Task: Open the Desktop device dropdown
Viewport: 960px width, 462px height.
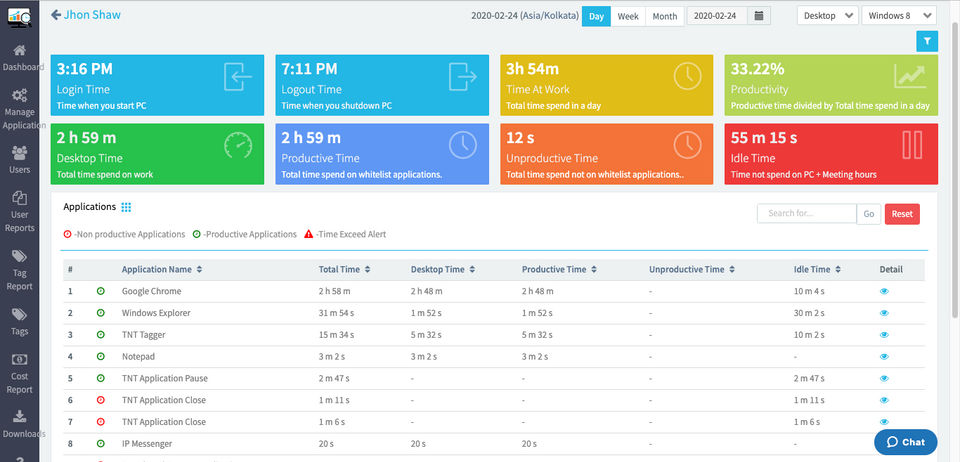Action: tap(828, 16)
